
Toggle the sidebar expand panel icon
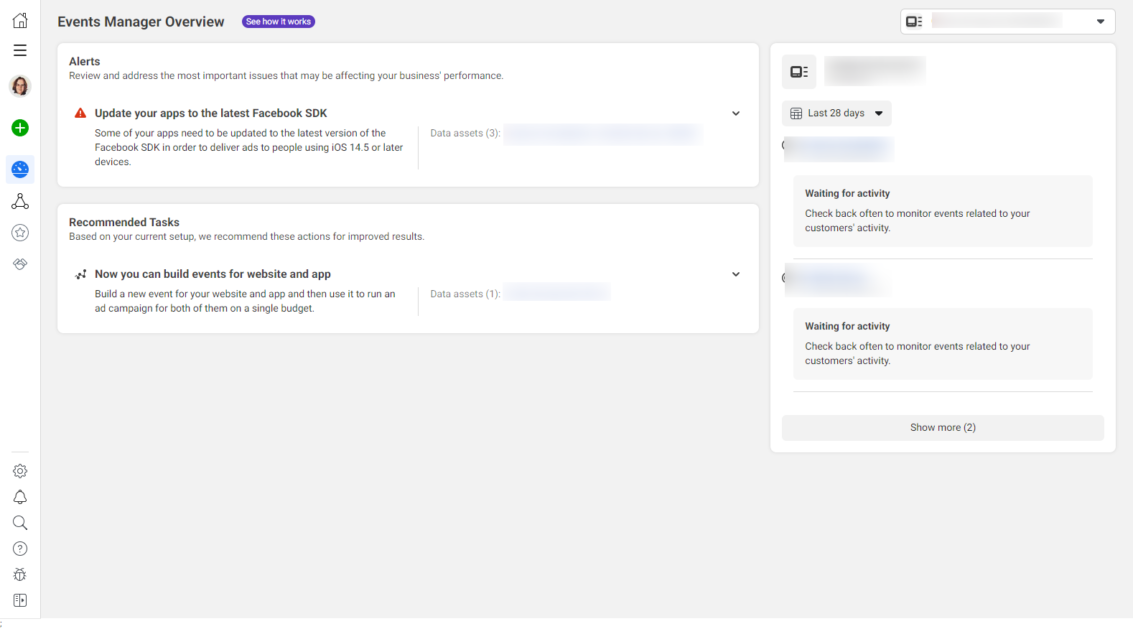tap(20, 601)
